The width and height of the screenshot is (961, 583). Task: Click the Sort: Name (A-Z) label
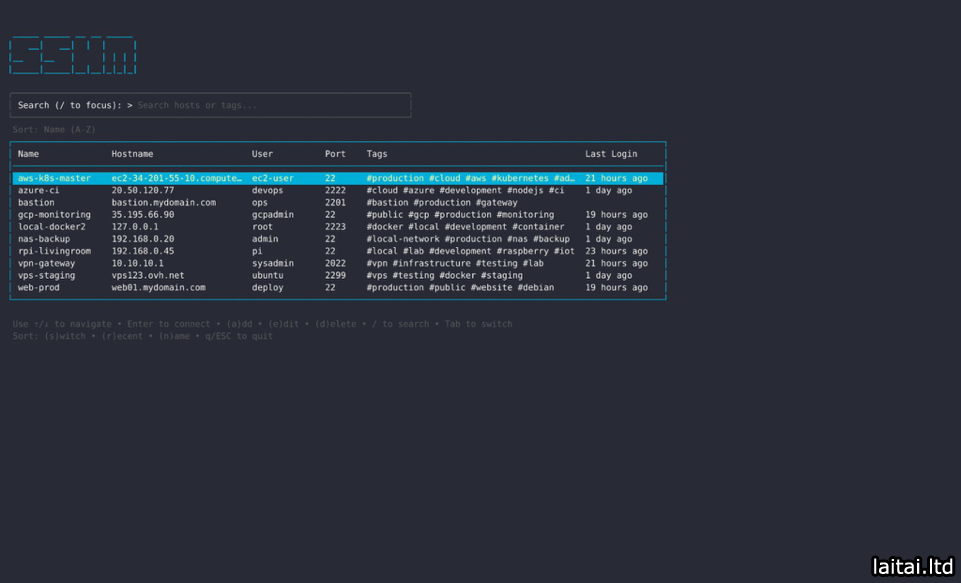tap(54, 130)
